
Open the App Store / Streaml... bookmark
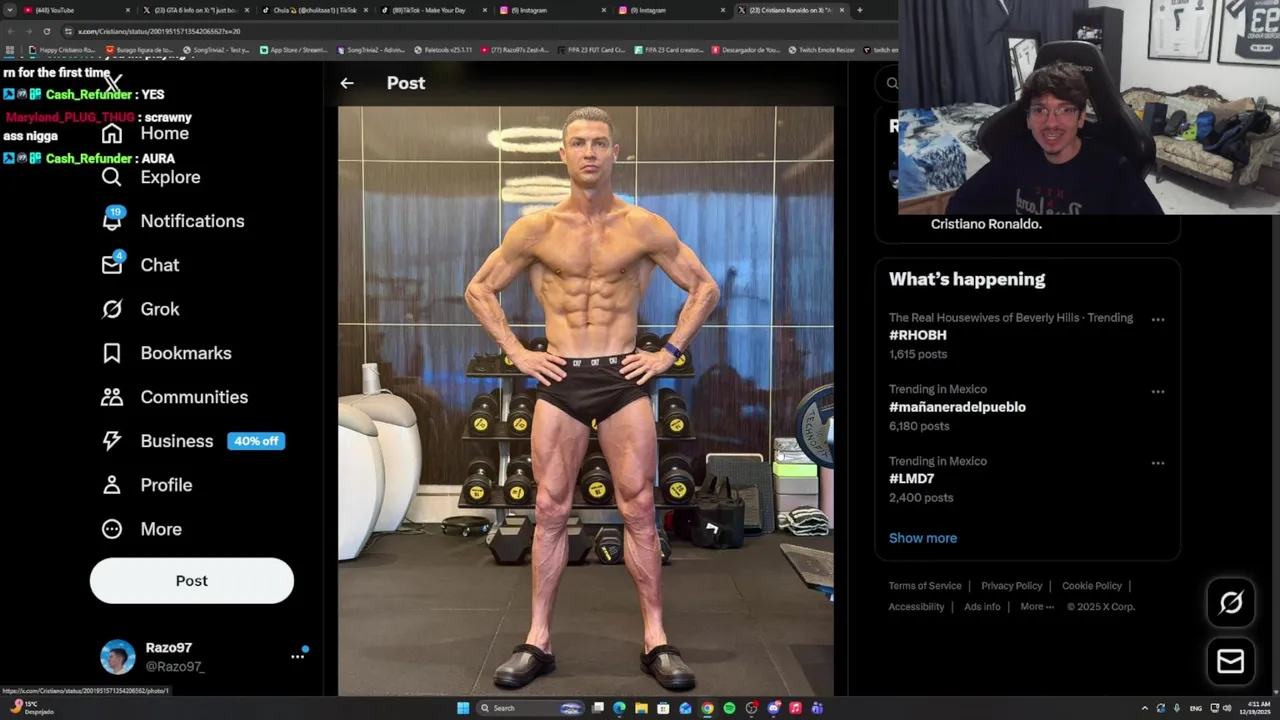point(294,50)
